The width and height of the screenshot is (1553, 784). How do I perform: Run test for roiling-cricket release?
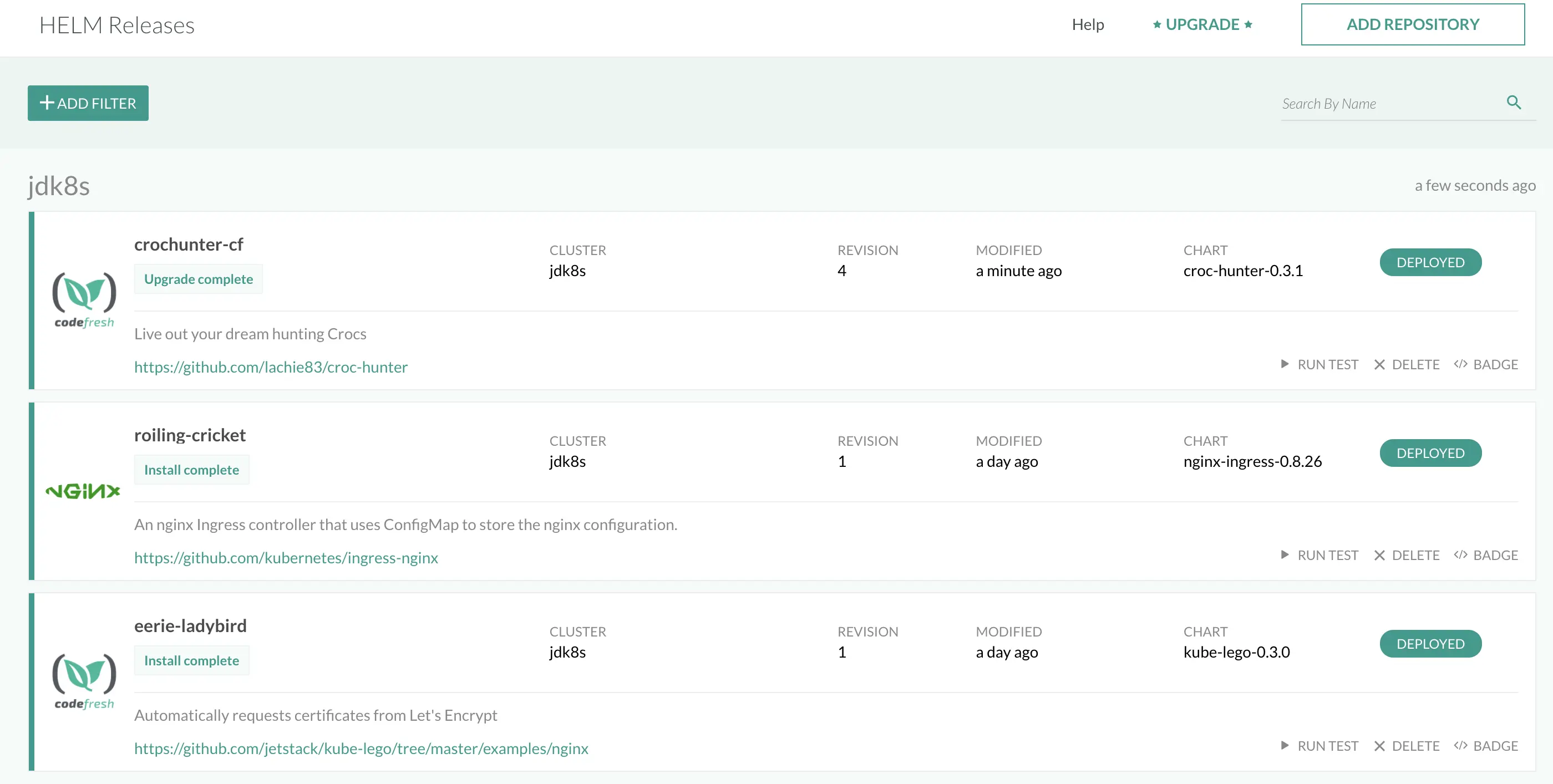(1319, 555)
